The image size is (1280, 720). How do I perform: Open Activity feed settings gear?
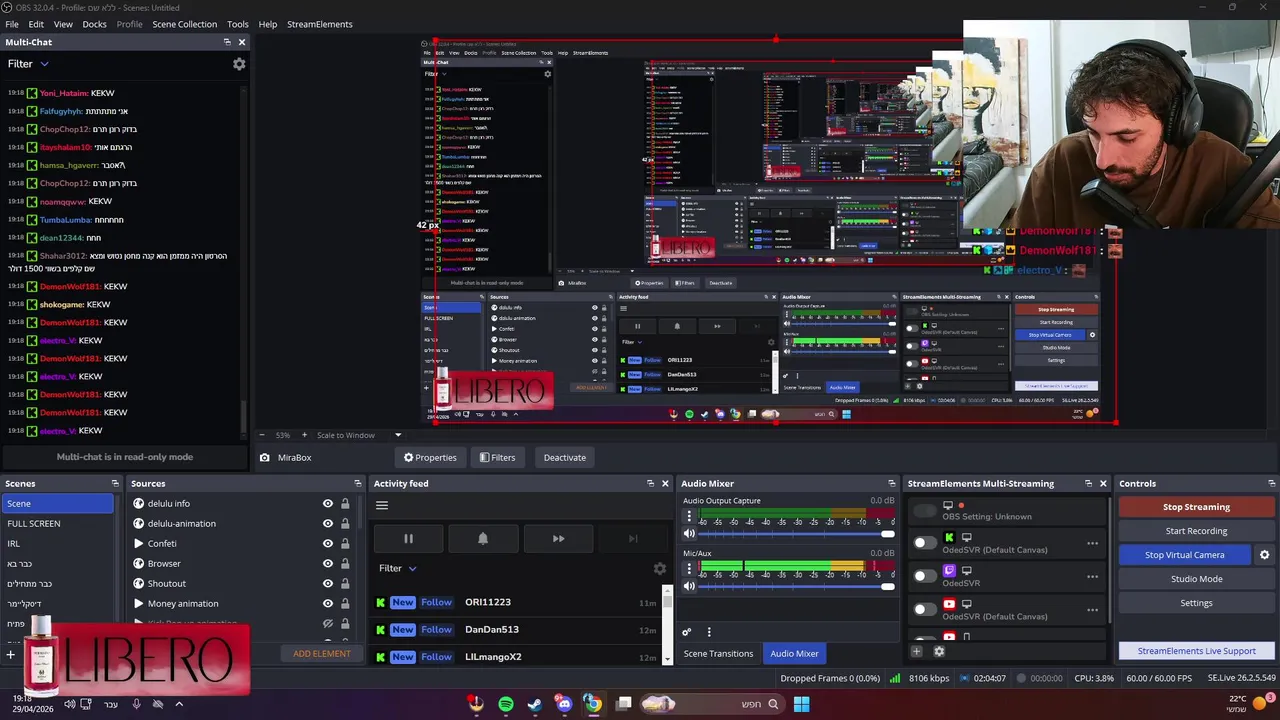(x=660, y=569)
